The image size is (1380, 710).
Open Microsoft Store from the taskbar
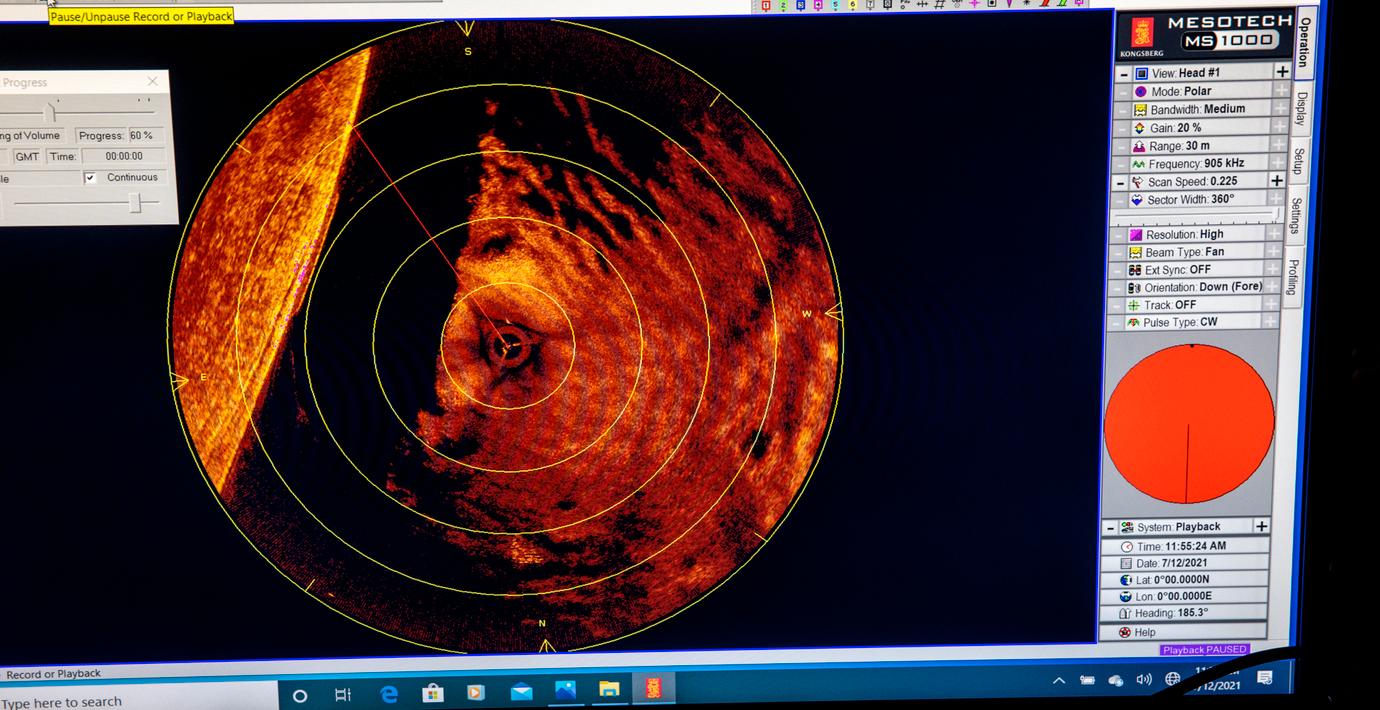pyautogui.click(x=433, y=692)
